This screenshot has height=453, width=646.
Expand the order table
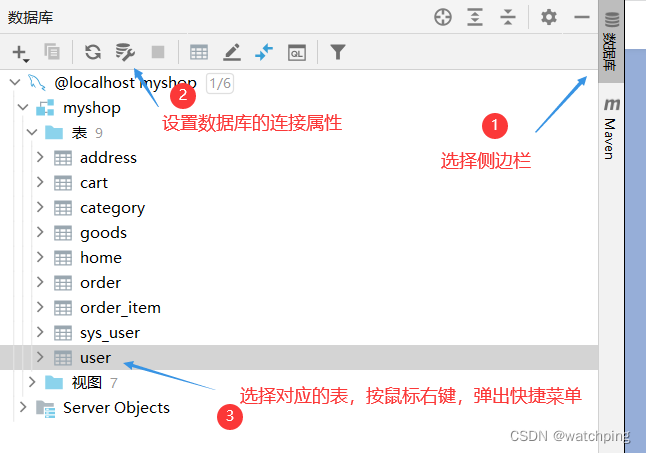[x=40, y=282]
